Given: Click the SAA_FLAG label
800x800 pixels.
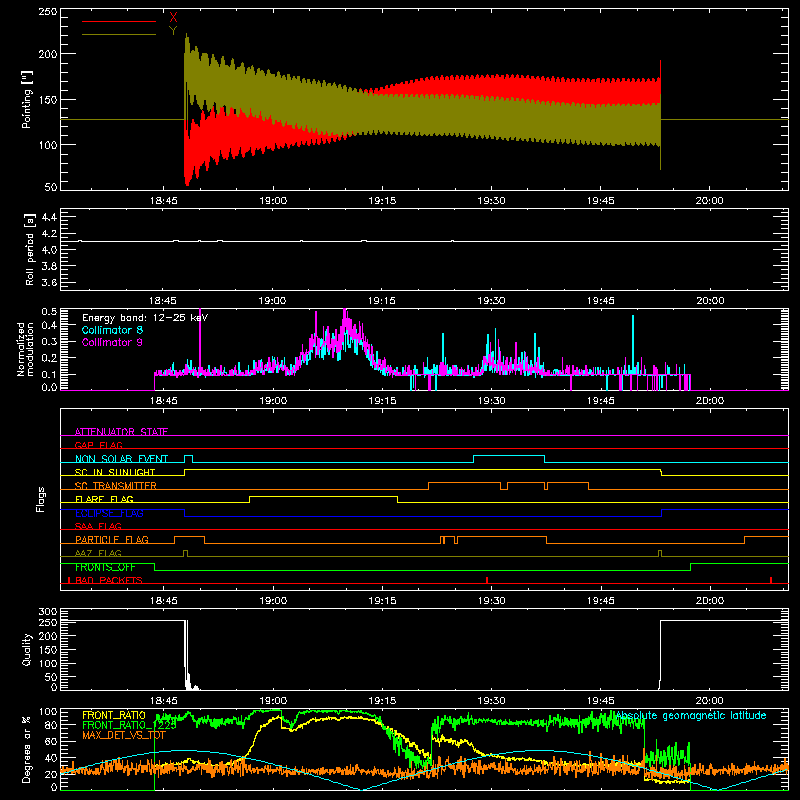Looking at the screenshot, I should (98, 526).
